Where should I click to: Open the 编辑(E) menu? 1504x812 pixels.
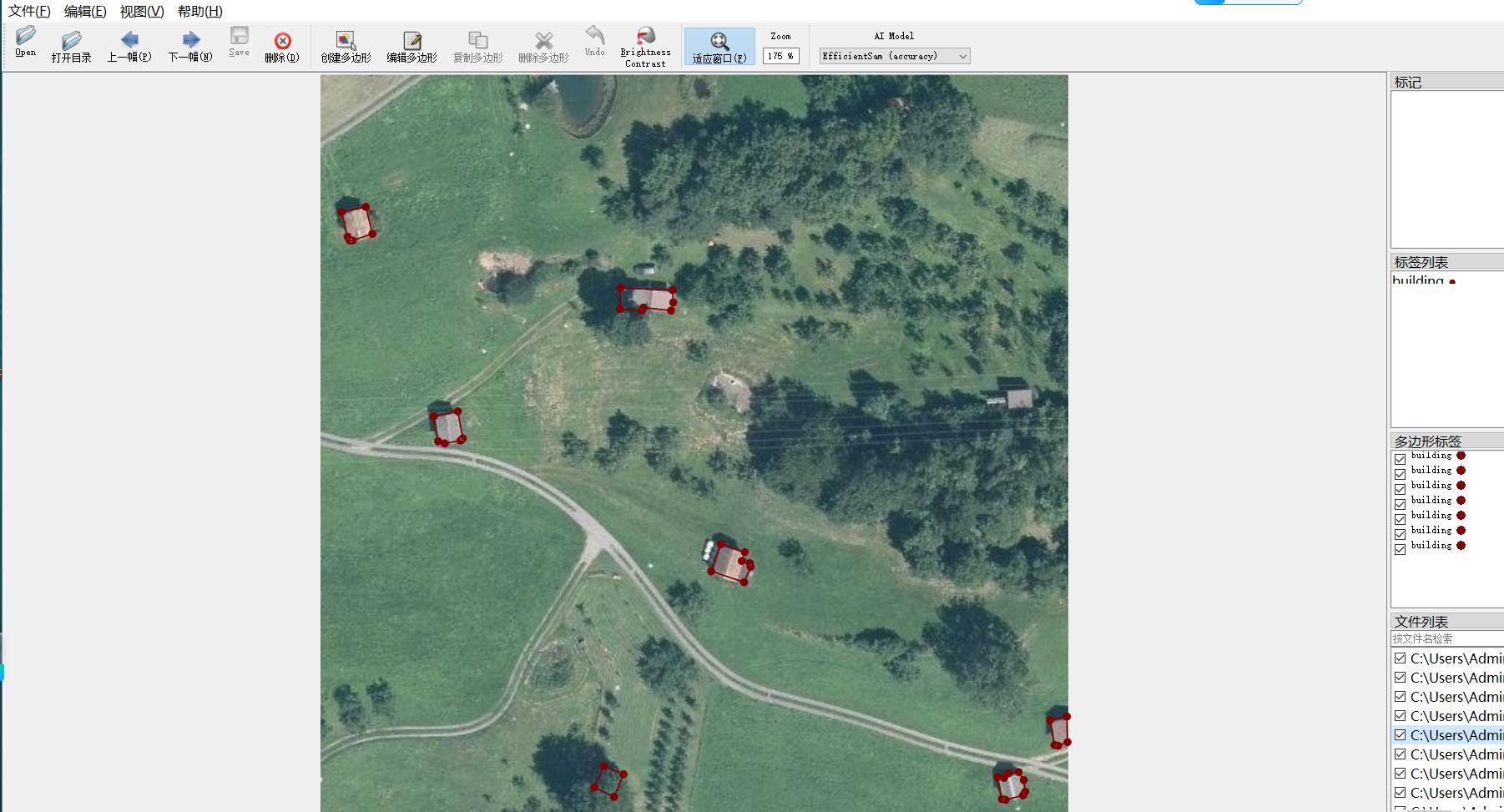pos(85,11)
